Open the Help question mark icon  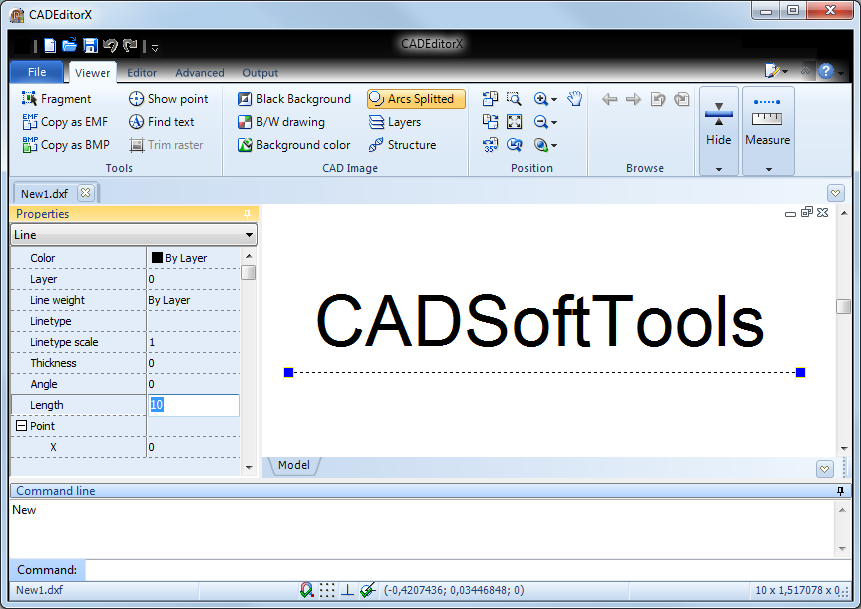click(825, 71)
